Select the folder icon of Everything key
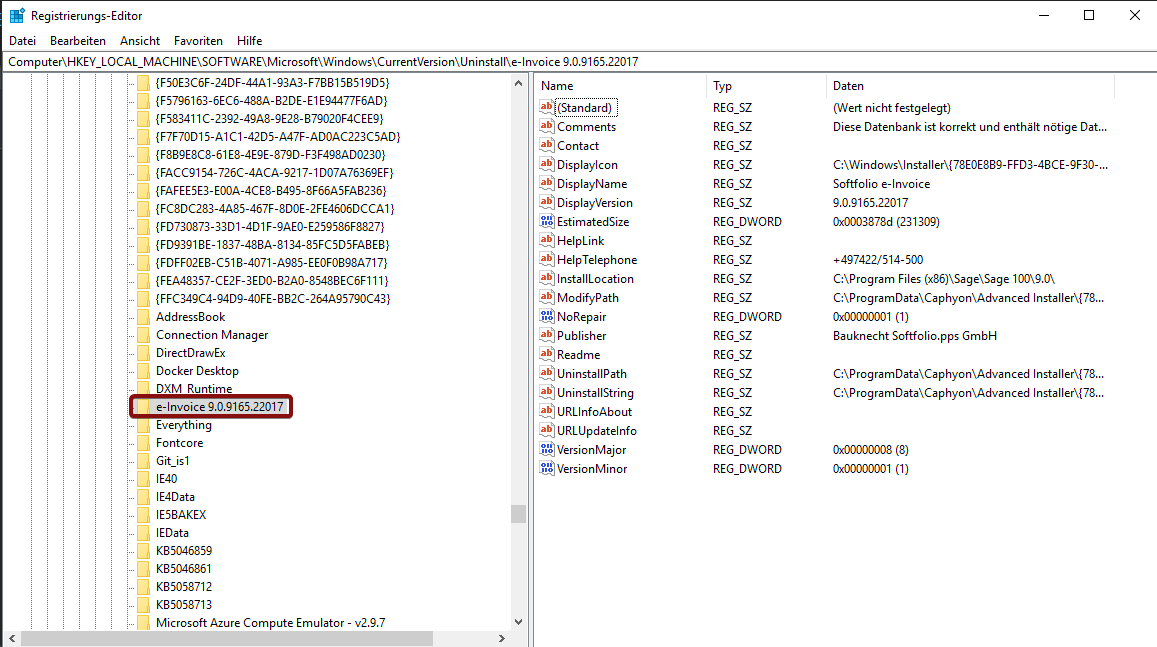Screen dimensions: 1157x647 click(143, 425)
